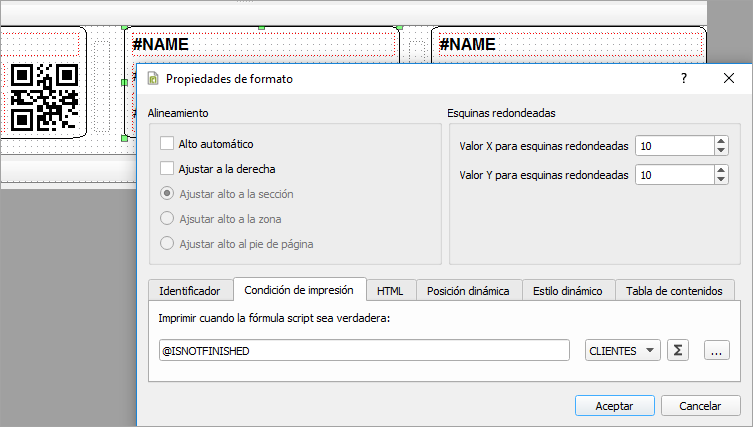The image size is (753, 427).
Task: Open the Estilo dinámico tab
Action: [x=567, y=291]
